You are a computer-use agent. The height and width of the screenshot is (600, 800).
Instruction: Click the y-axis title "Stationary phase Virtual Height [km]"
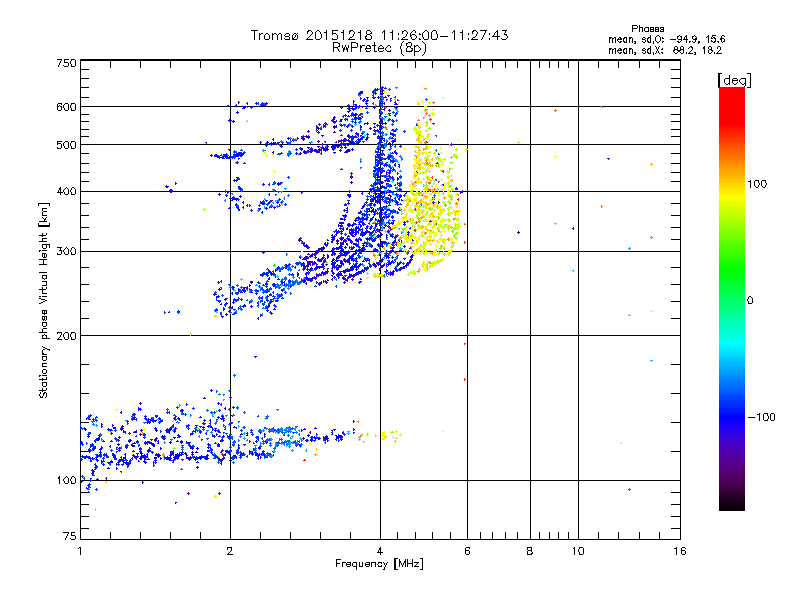coord(44,300)
